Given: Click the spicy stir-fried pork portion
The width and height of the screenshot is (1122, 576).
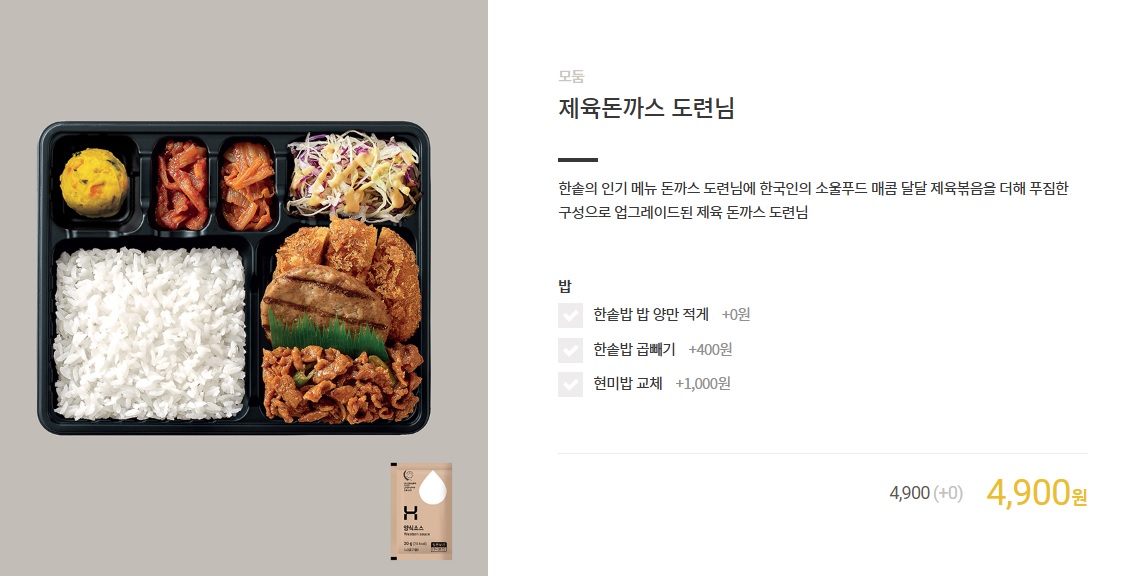Looking at the screenshot, I should [342, 384].
